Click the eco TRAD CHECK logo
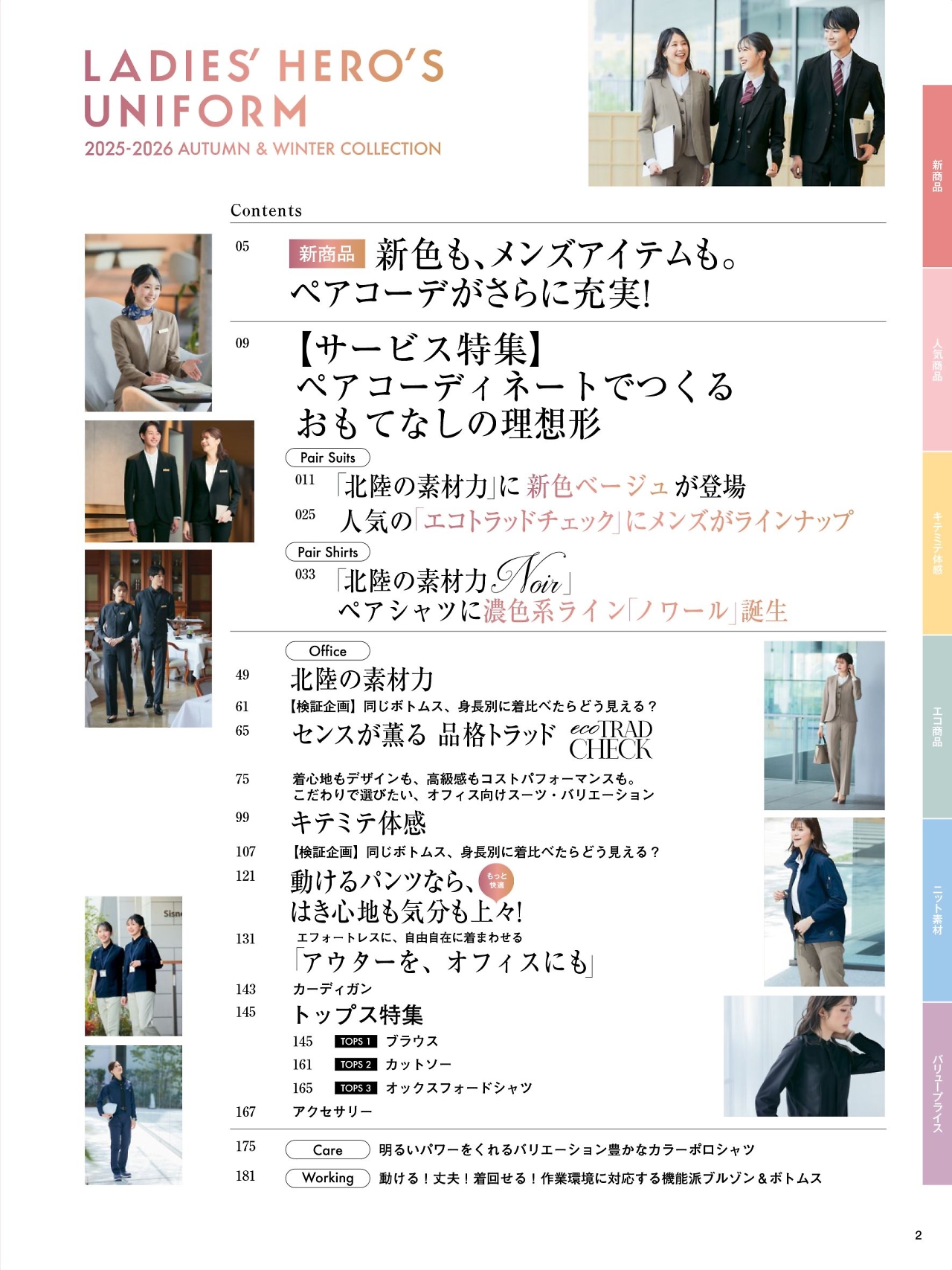952x1270 pixels. click(x=611, y=740)
